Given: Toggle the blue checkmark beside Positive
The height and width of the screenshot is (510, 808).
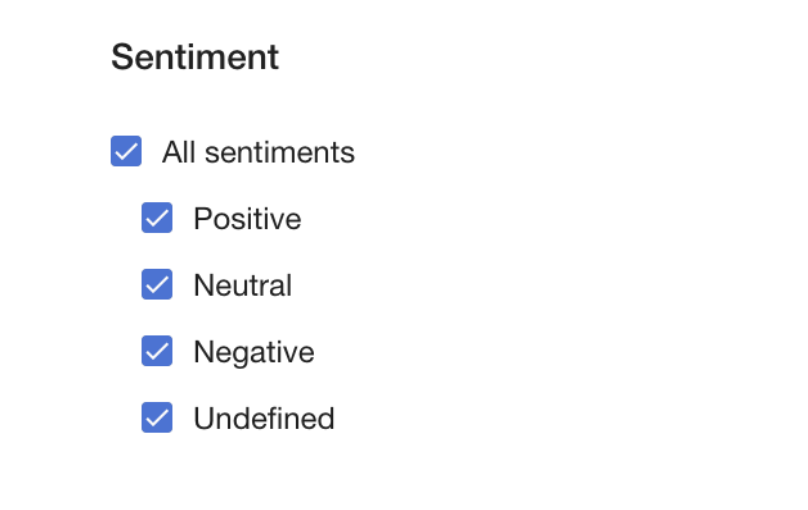Looking at the screenshot, I should pyautogui.click(x=157, y=218).
